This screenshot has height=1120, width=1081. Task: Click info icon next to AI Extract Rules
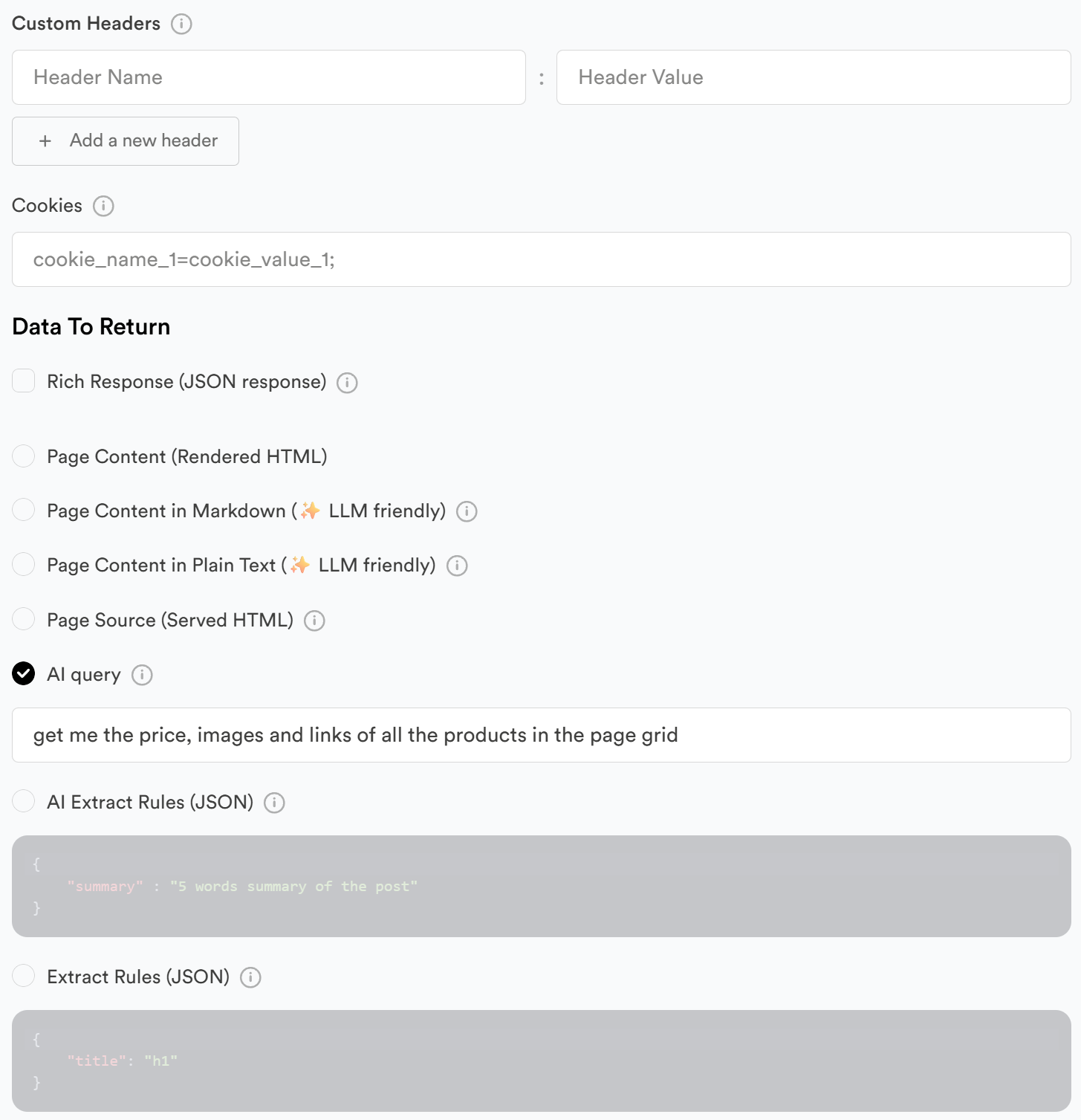[274, 803]
